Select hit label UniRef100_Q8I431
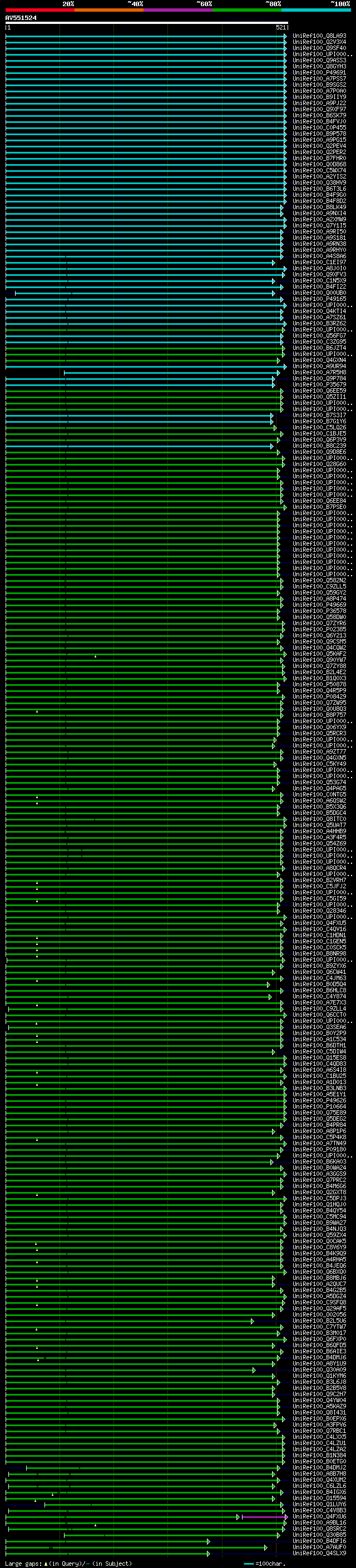 point(319,1413)
